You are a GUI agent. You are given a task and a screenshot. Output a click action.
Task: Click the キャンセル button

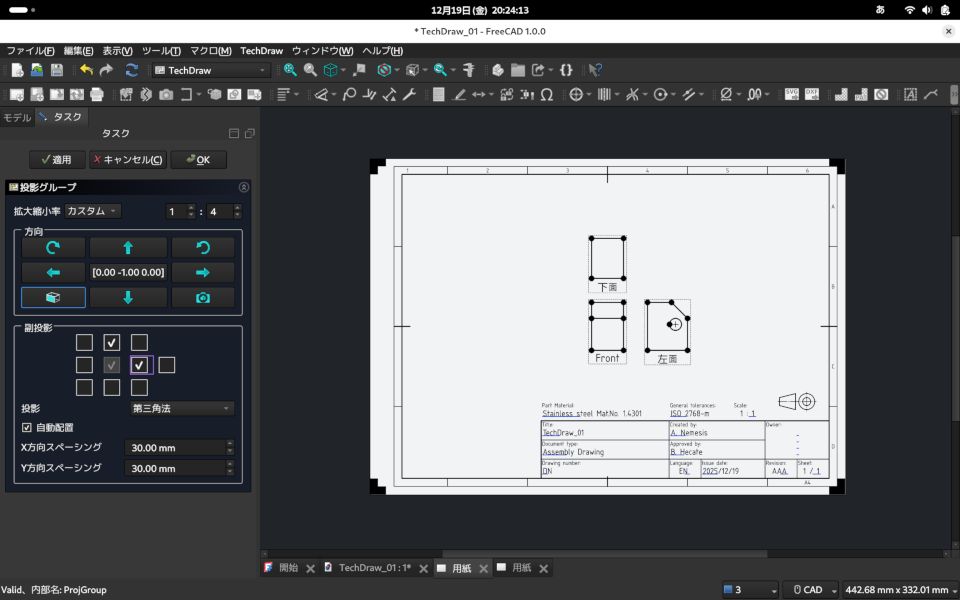pos(127,160)
